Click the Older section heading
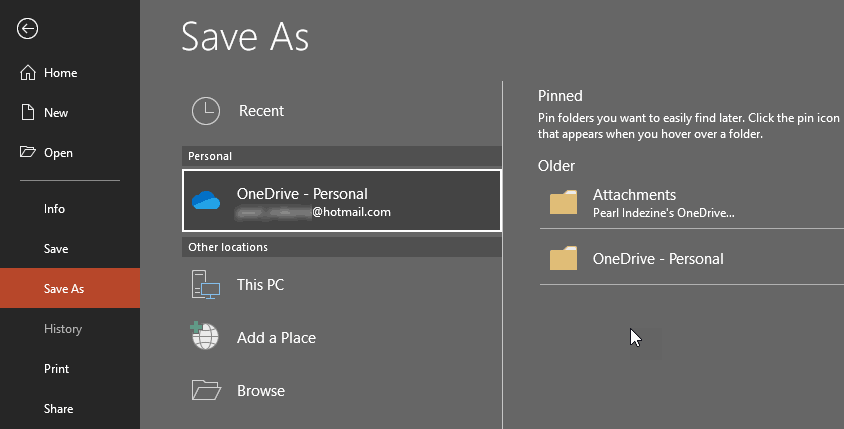This screenshot has width=844, height=429. click(556, 166)
